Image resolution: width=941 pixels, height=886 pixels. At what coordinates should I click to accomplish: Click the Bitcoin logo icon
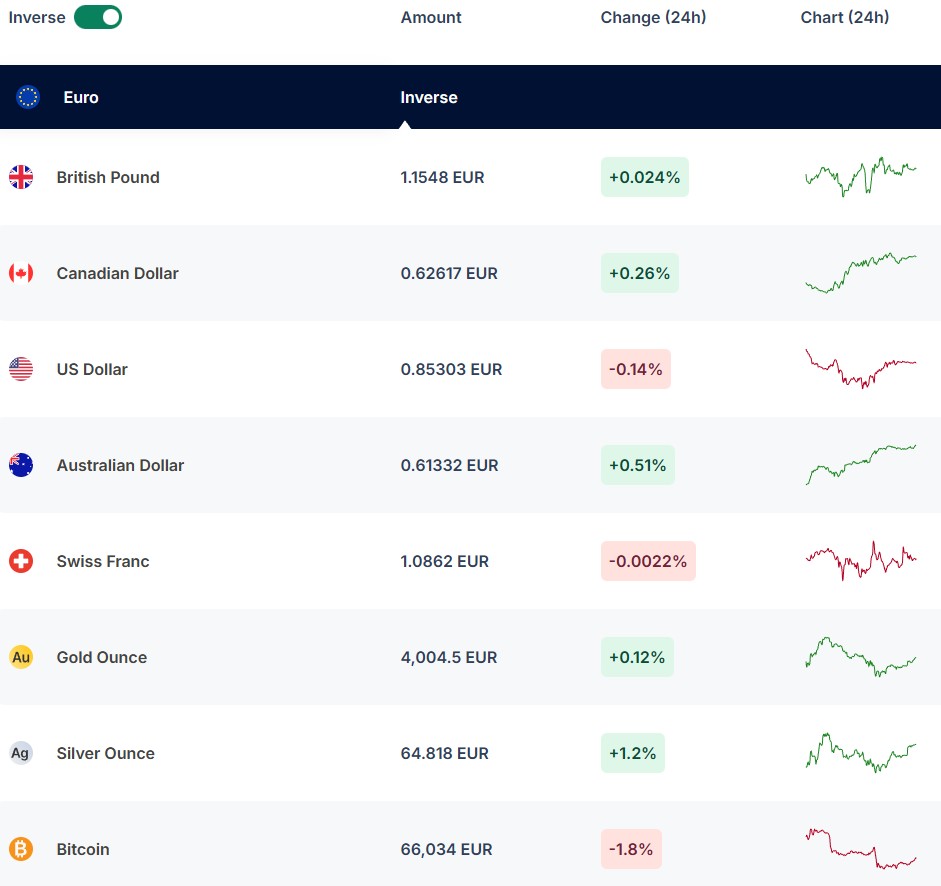tap(21, 849)
